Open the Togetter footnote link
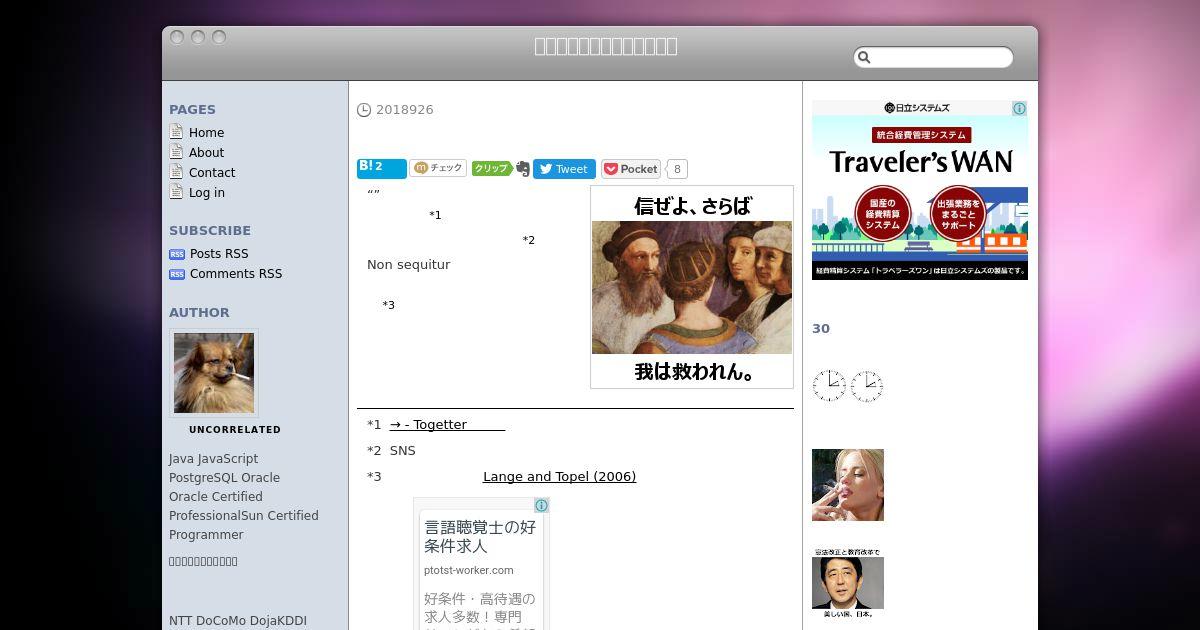 (x=447, y=425)
